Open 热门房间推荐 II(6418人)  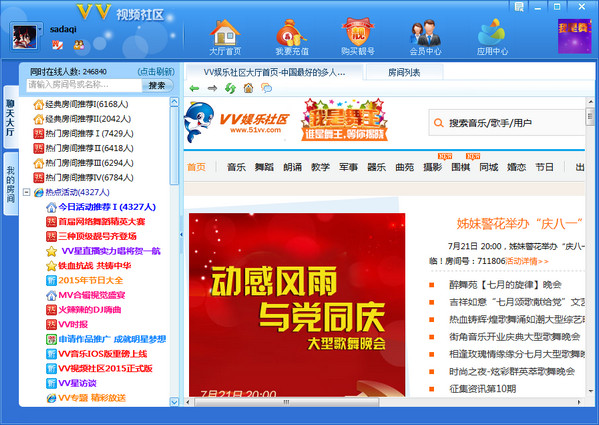[x=83, y=148]
